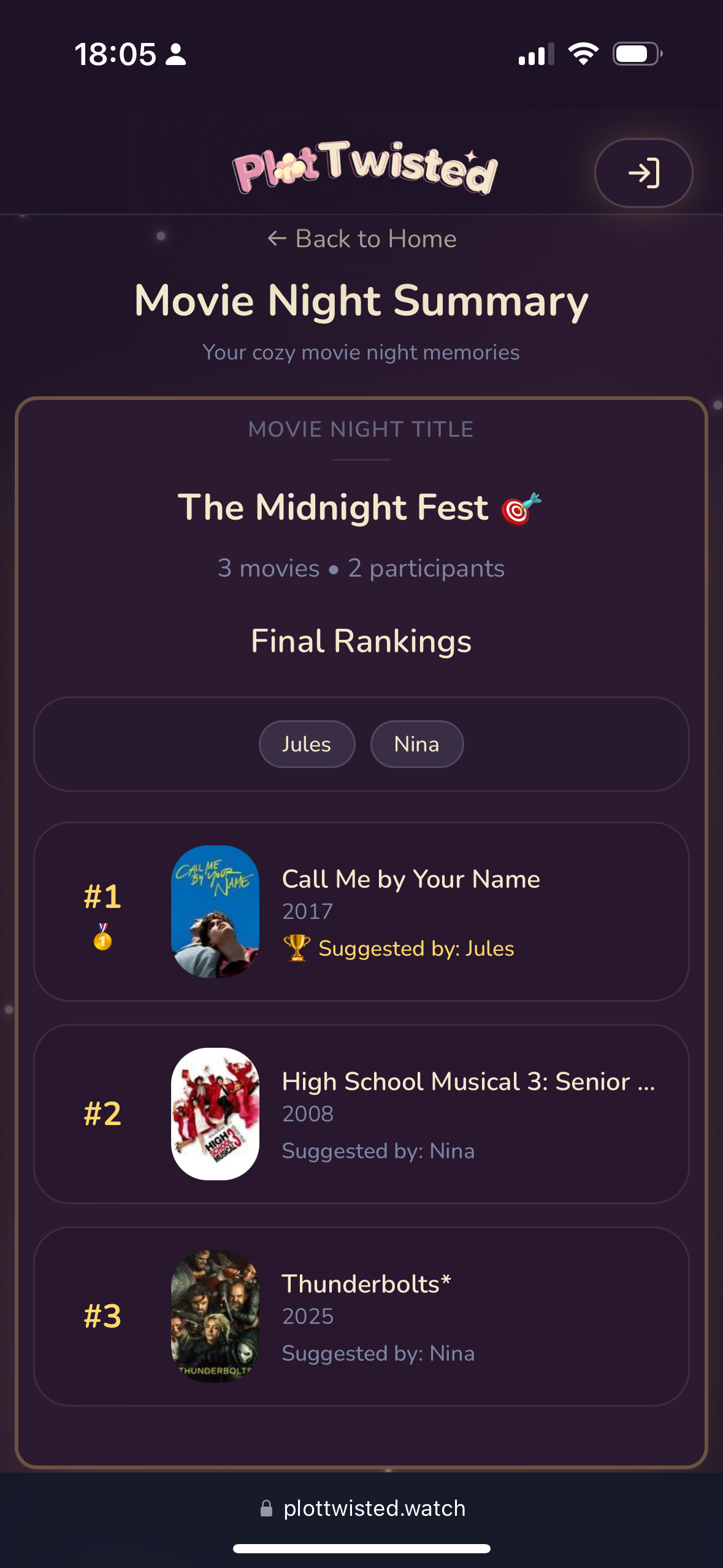The image size is (723, 1568).
Task: Click the trophy icon beside Suggested by Jules
Action: tap(297, 948)
